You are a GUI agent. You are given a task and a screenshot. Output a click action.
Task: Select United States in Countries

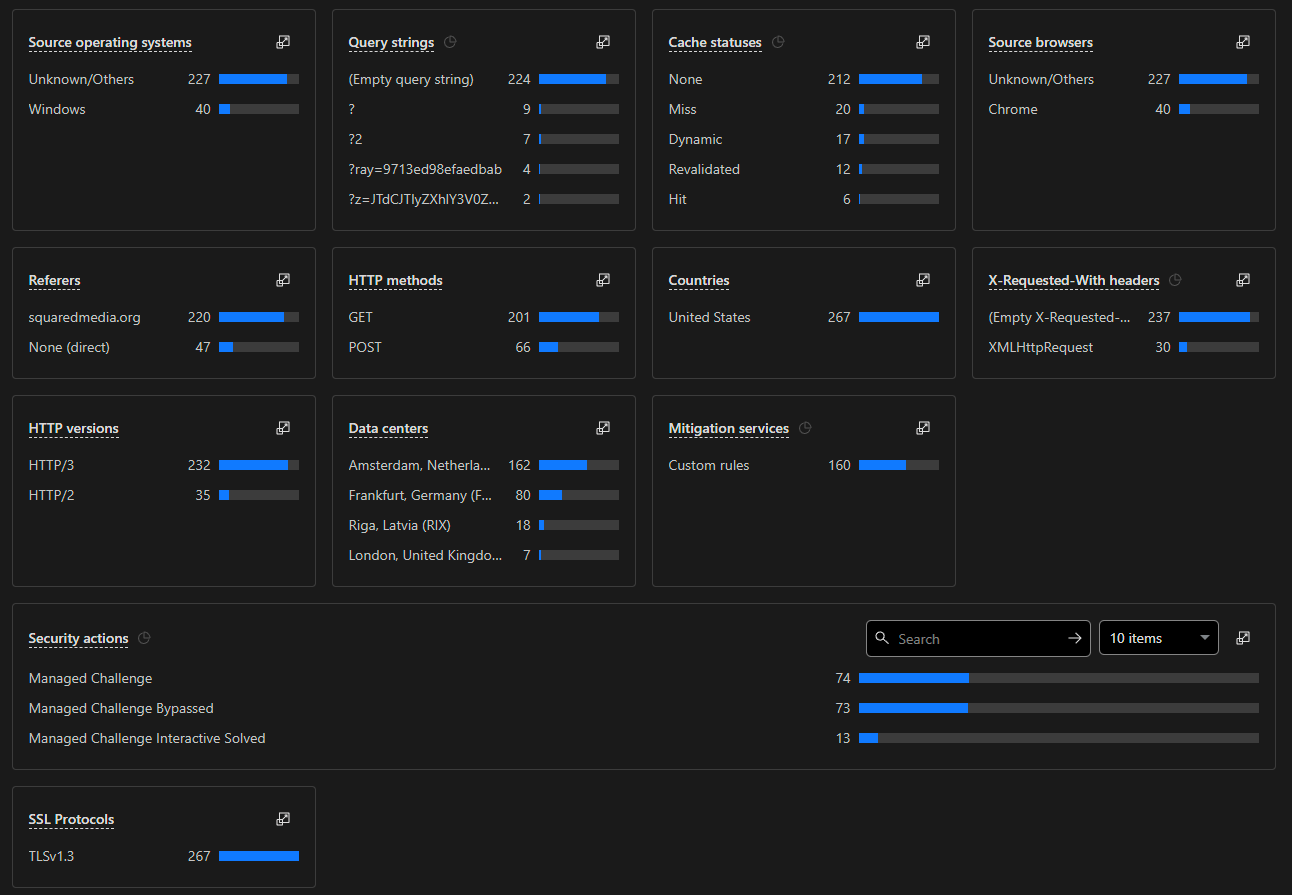pos(804,317)
